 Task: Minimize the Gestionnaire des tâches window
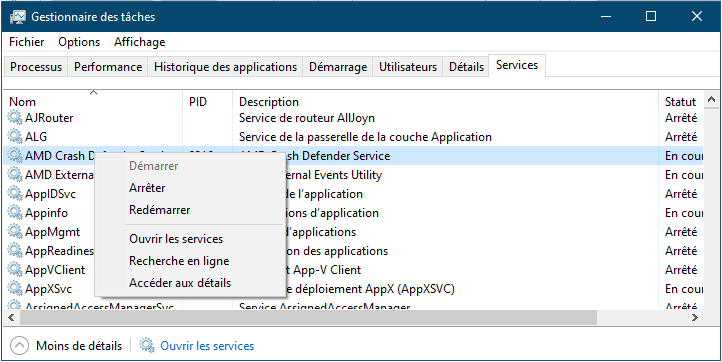[606, 17]
